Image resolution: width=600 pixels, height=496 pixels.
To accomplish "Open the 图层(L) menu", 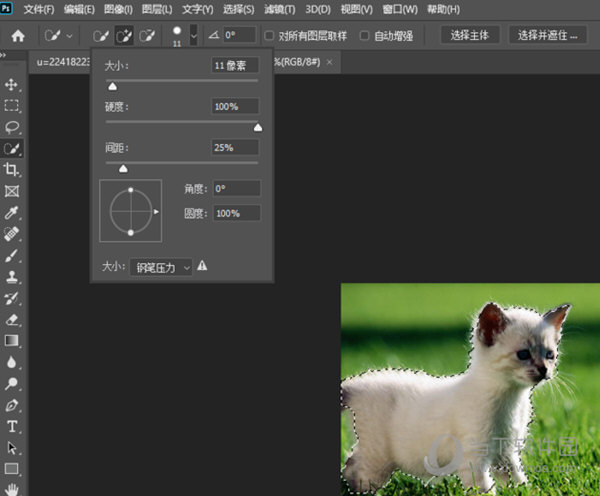I will coord(157,10).
